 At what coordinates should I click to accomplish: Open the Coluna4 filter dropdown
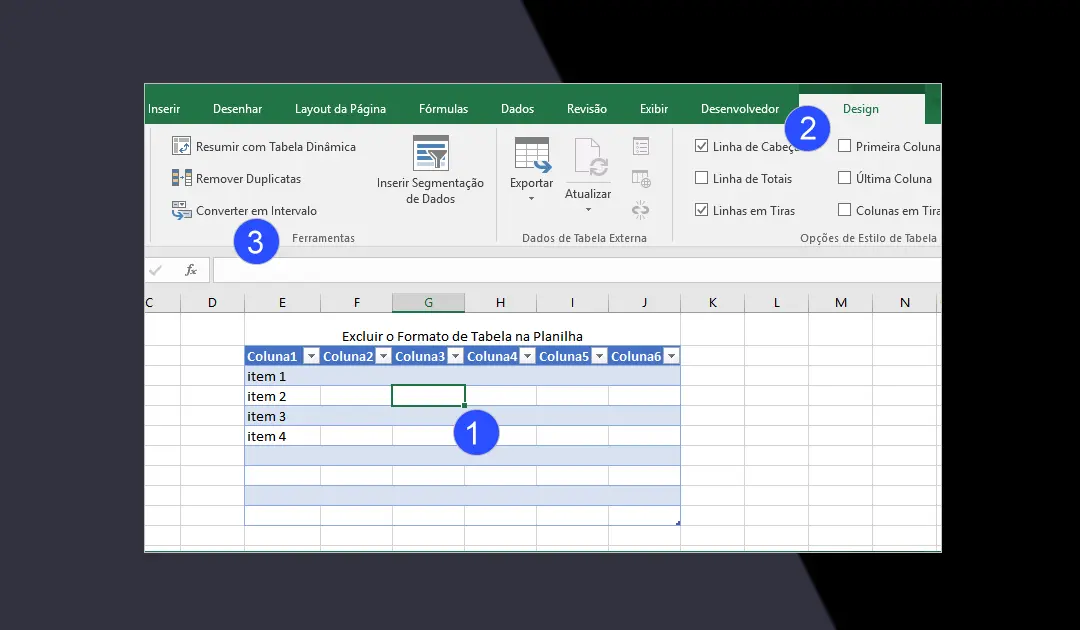coord(527,357)
